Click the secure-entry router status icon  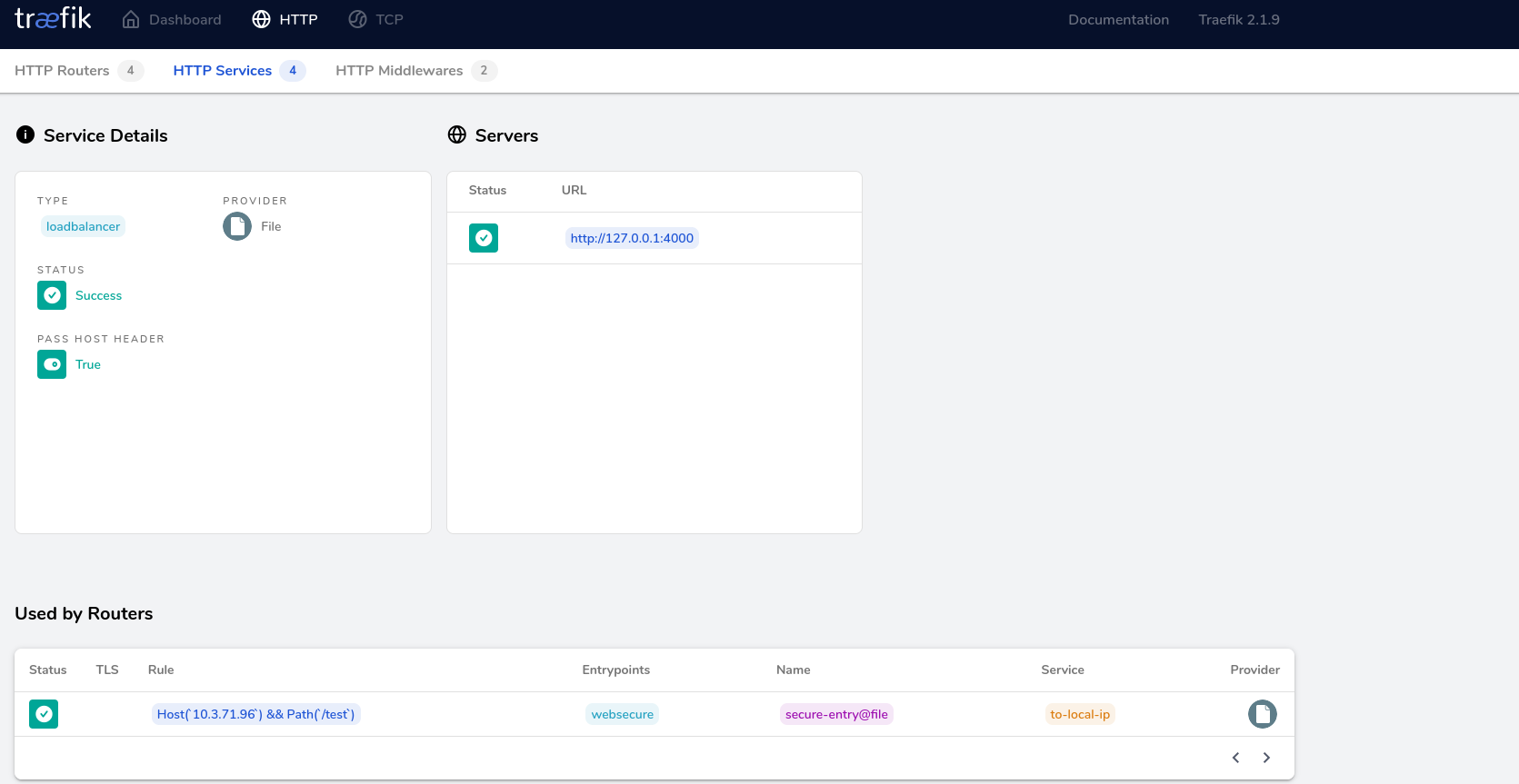point(44,714)
